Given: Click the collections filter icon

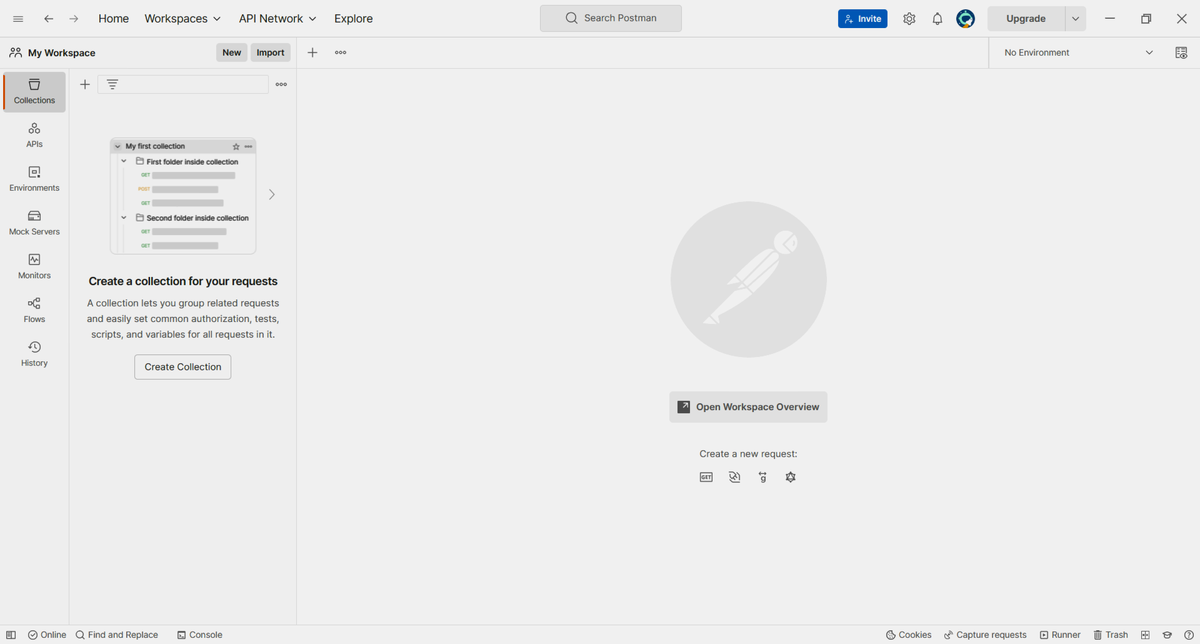Looking at the screenshot, I should point(112,84).
